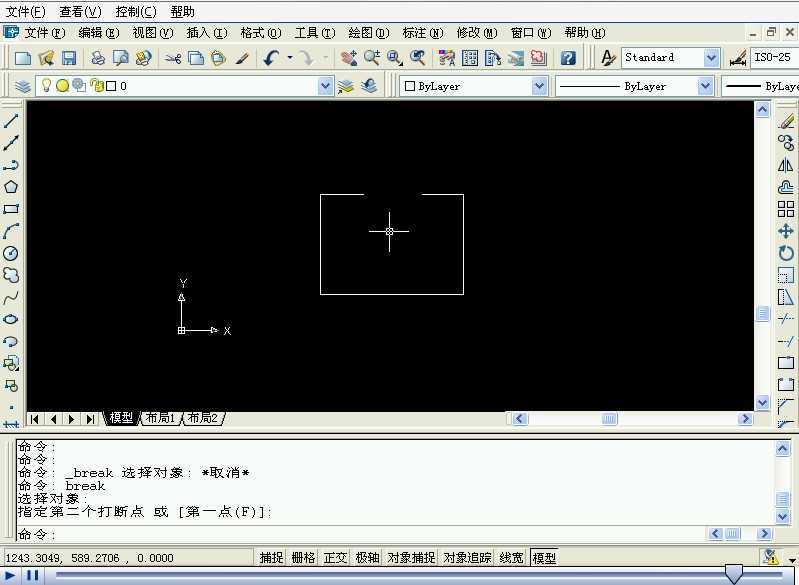Screen dimensions: 799x585
Task: Select the Trim tool
Action: coord(786,319)
